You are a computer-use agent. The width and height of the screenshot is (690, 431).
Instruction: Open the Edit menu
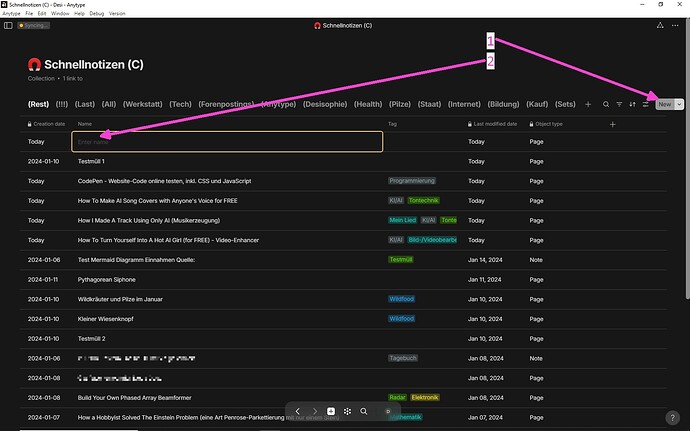tap(42, 14)
